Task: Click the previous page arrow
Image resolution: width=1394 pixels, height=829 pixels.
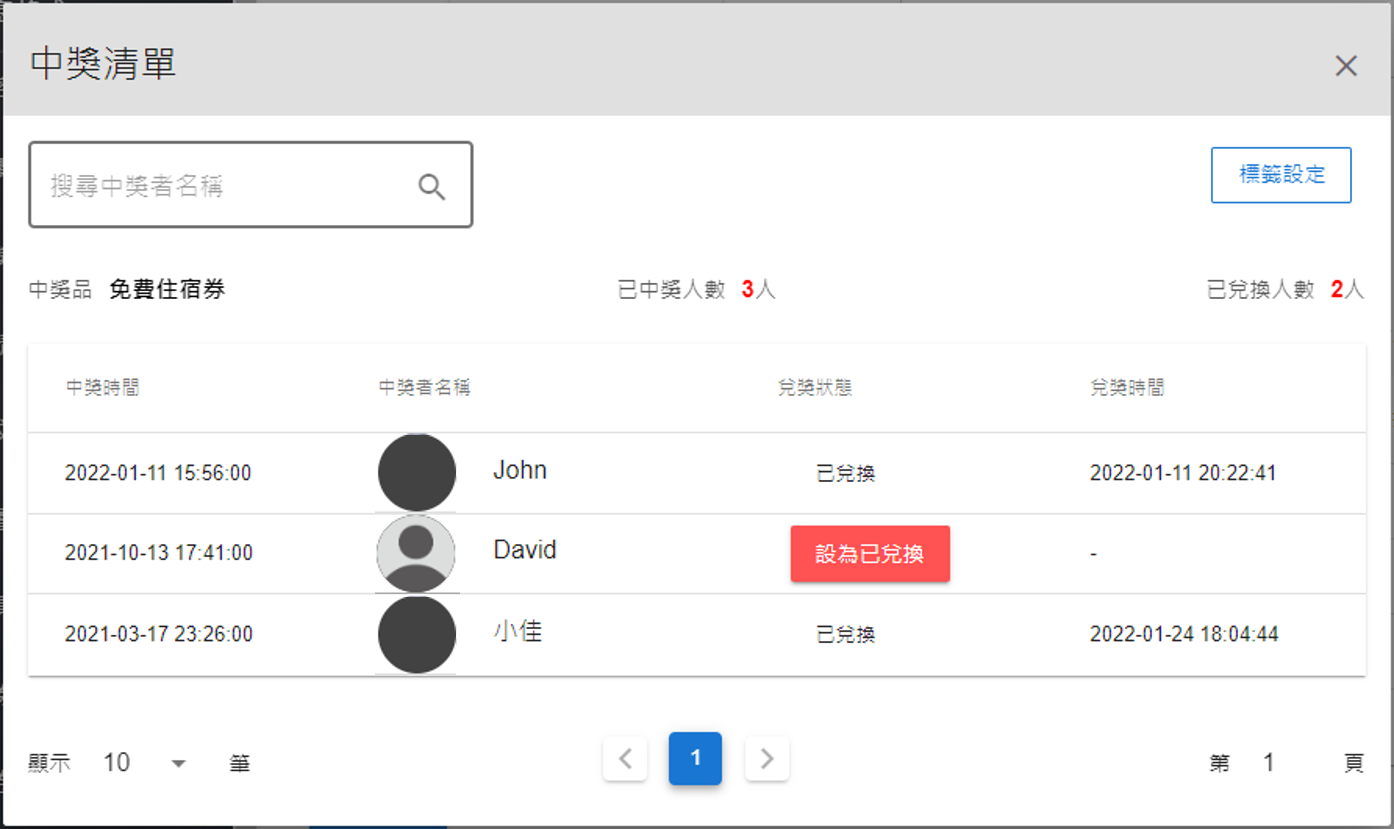Action: [x=624, y=758]
